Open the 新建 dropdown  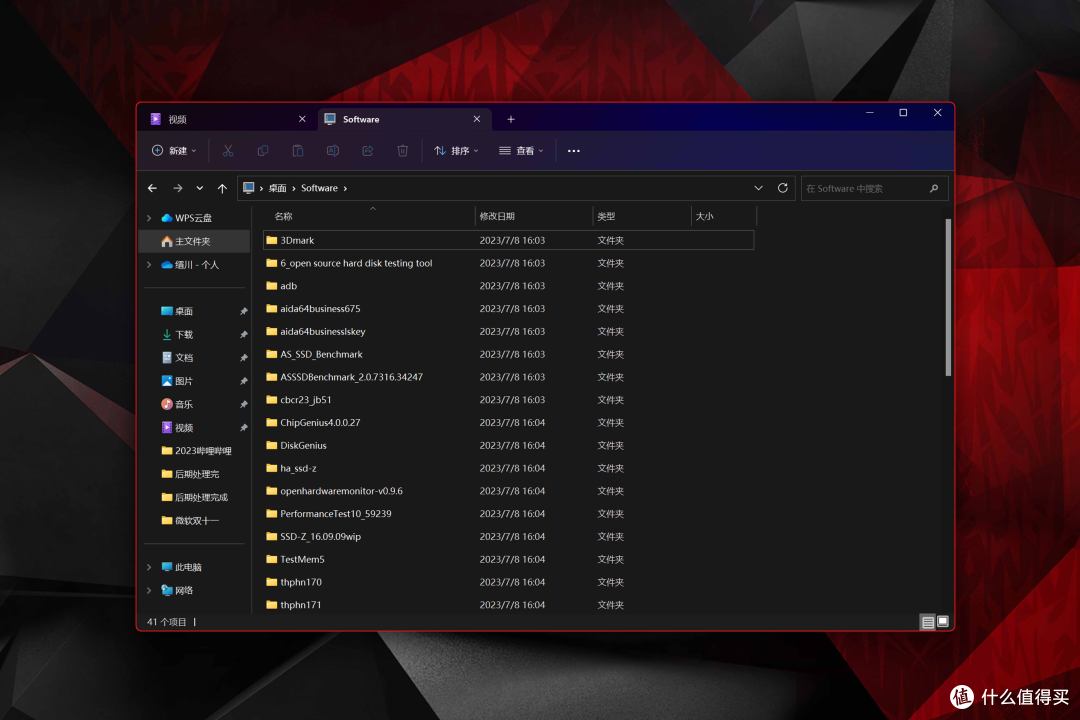point(174,151)
